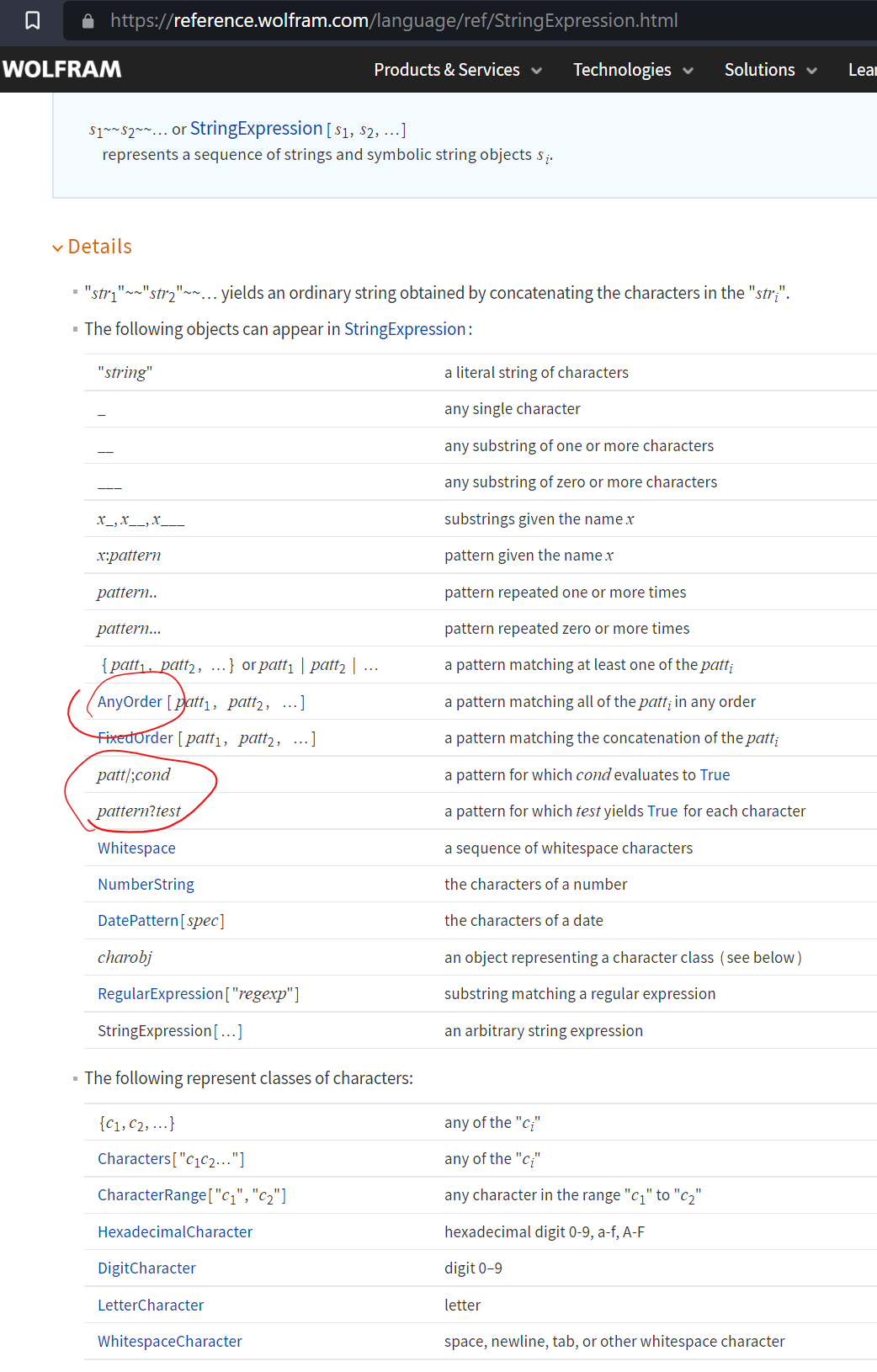Screen dimensions: 877x1372
Task: Open the DigitCharacter reference link
Action: click(x=146, y=1268)
